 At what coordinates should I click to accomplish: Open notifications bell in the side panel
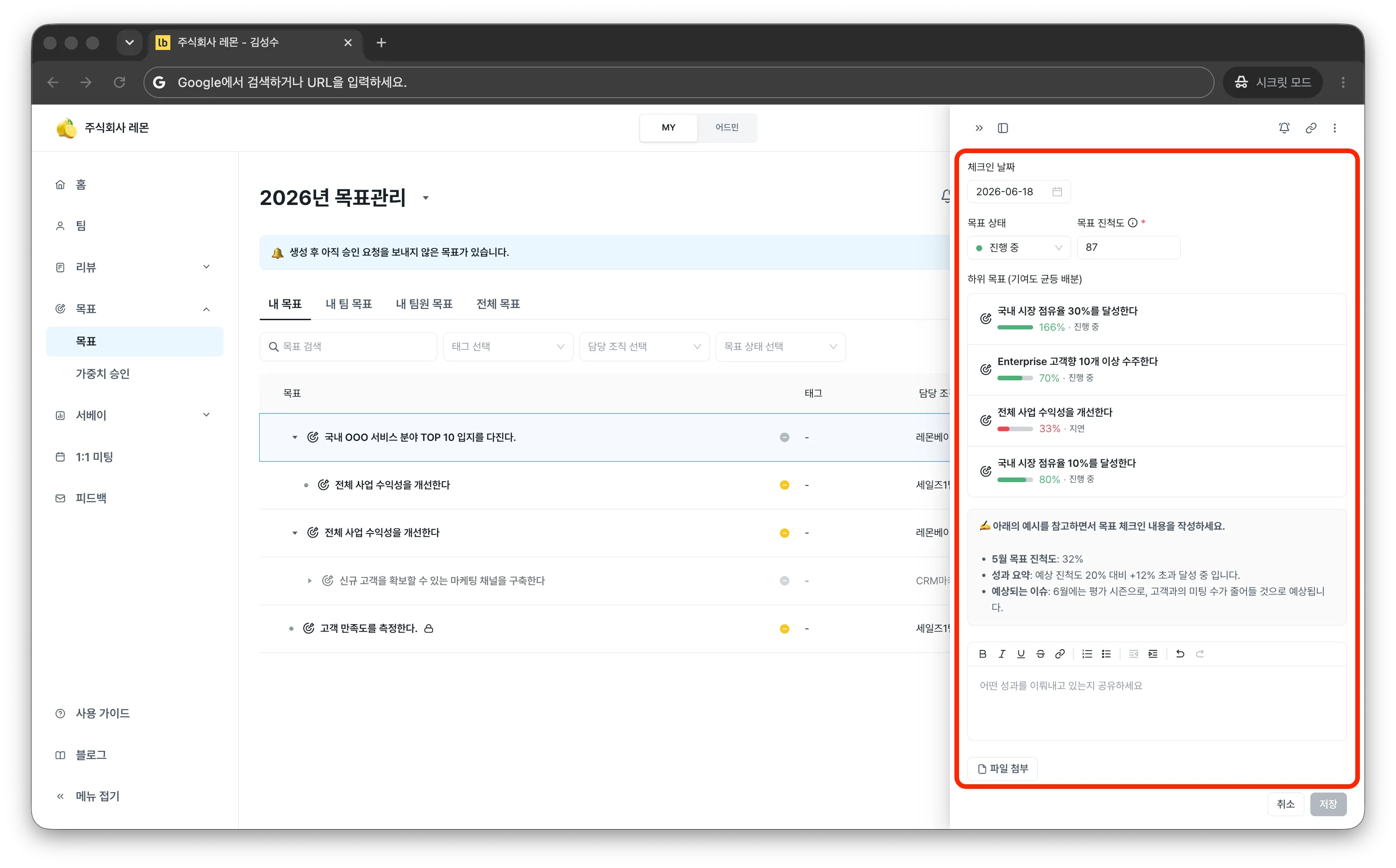(1284, 128)
